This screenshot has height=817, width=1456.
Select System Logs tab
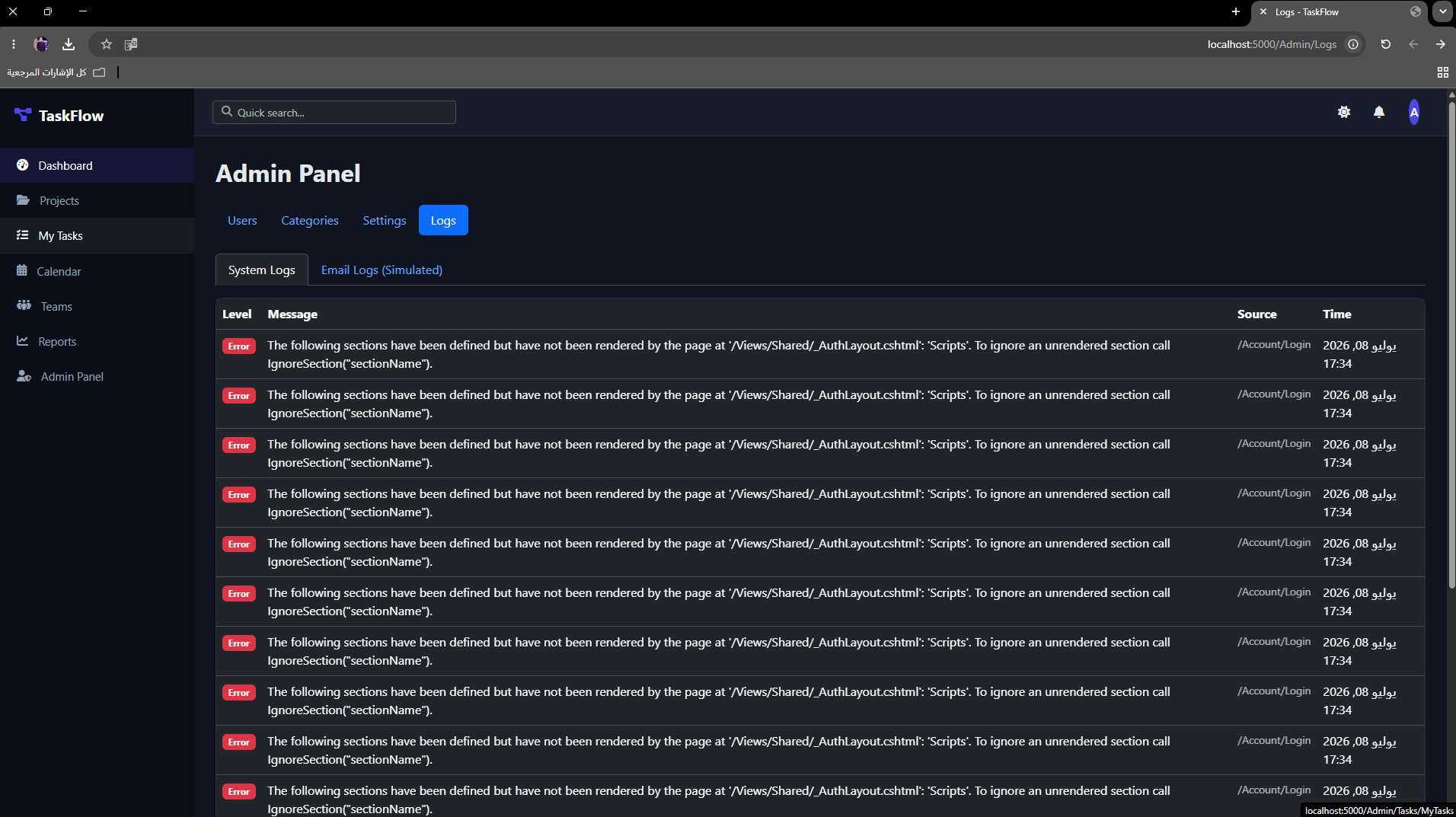[x=262, y=270]
